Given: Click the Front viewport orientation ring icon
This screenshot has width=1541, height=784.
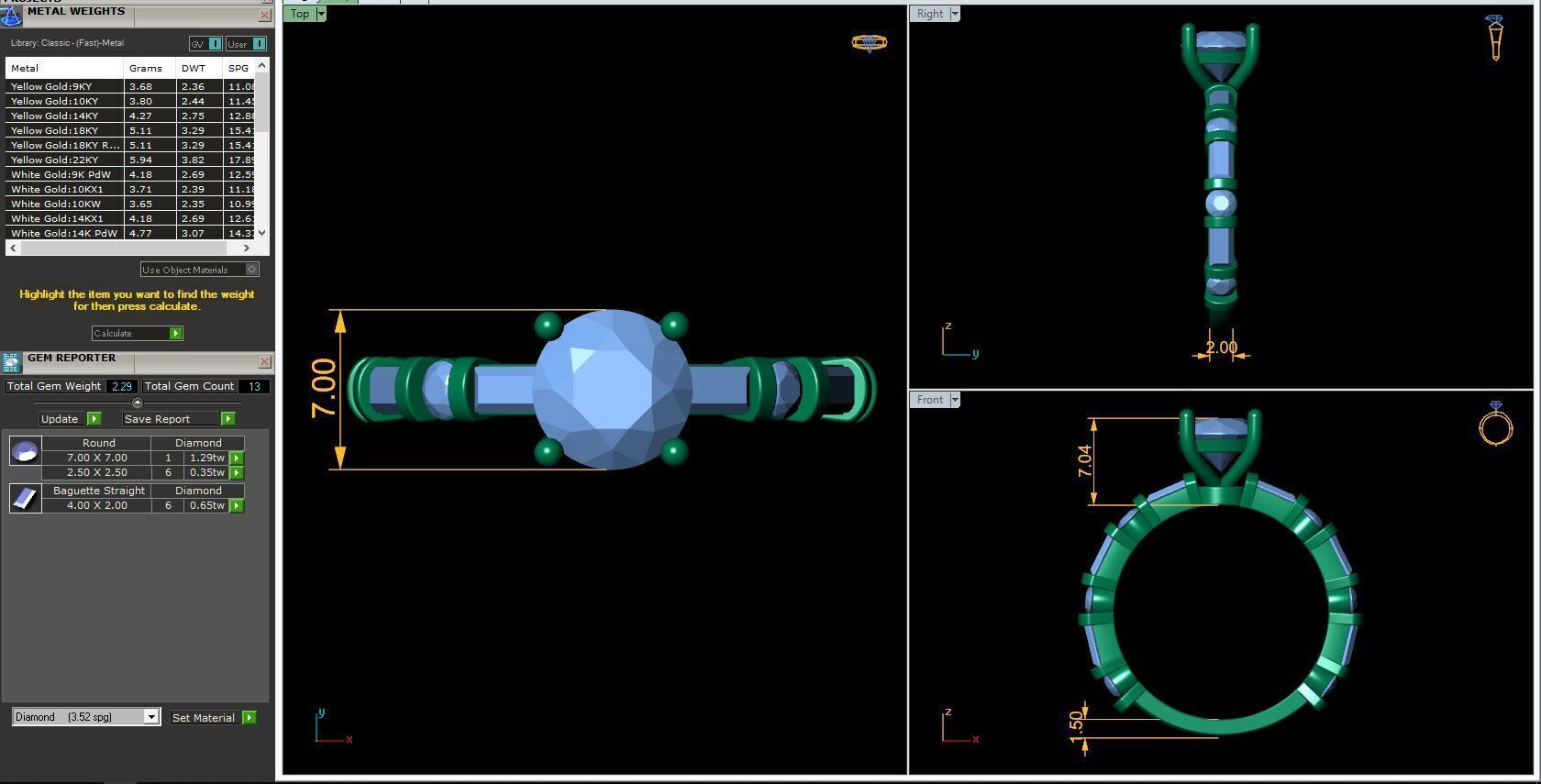Looking at the screenshot, I should click(x=1495, y=424).
